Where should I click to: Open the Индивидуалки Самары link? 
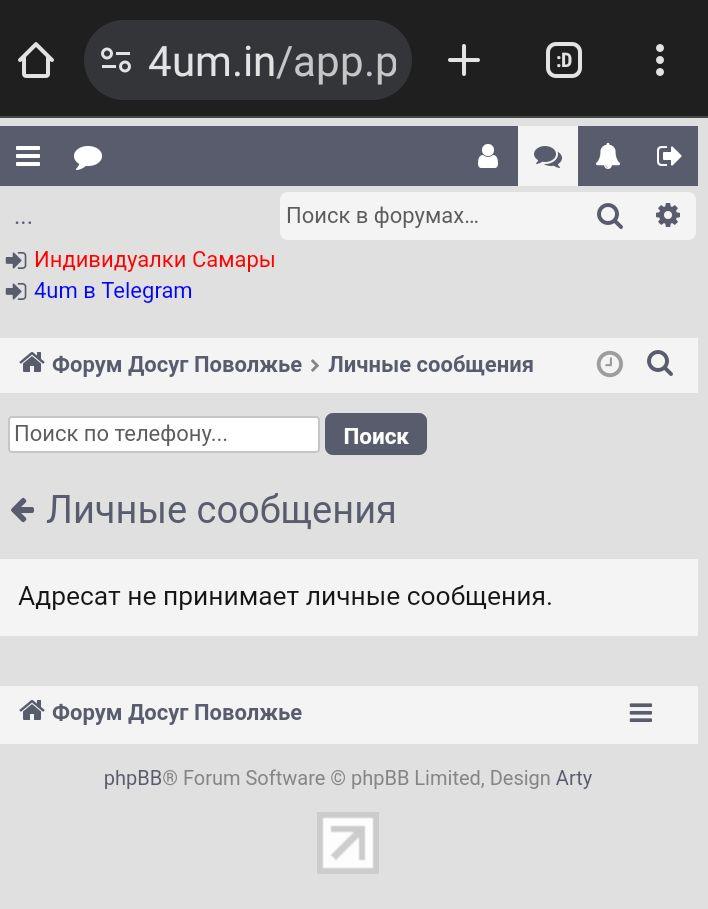click(x=154, y=260)
